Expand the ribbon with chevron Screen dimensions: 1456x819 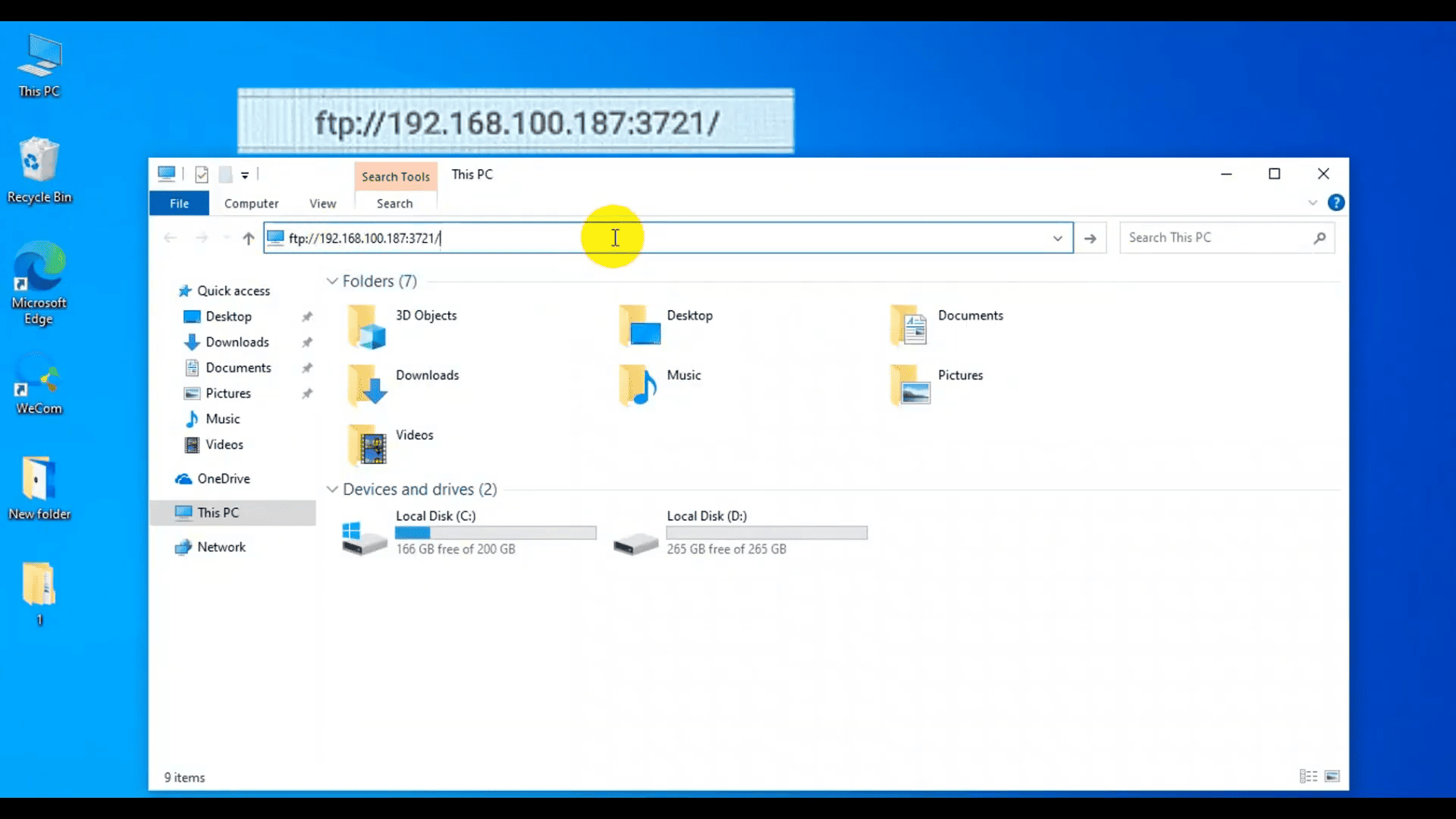point(1313,202)
